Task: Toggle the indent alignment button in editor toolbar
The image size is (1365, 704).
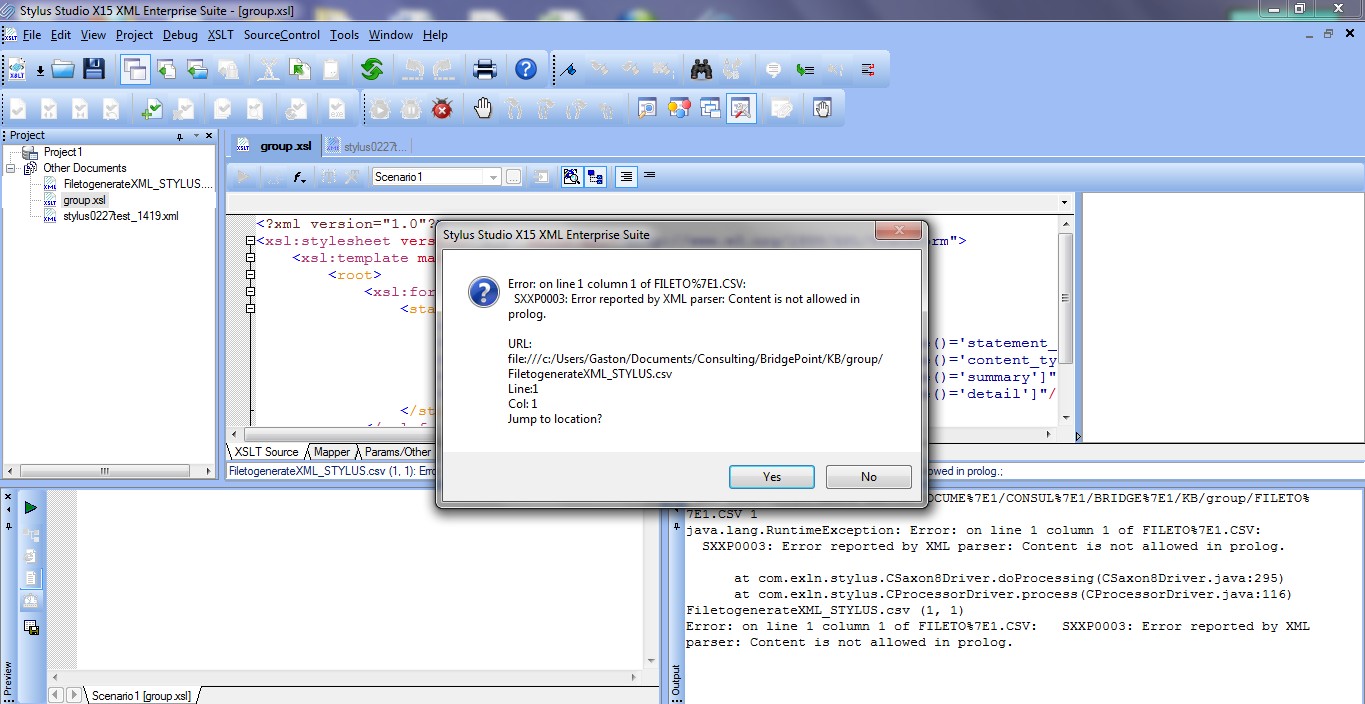Action: [626, 177]
